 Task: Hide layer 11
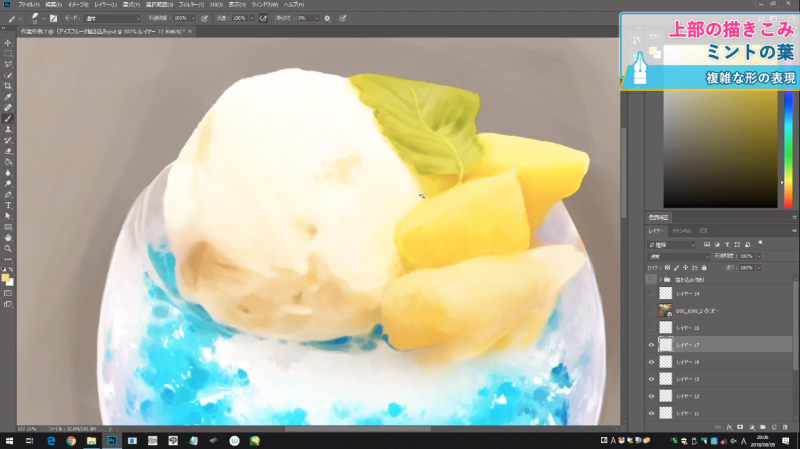click(x=651, y=413)
